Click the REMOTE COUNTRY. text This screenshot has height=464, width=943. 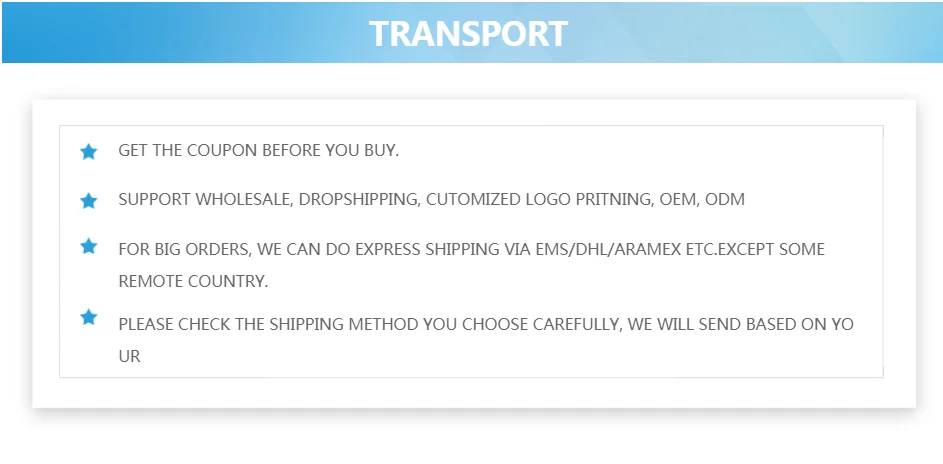[x=193, y=281]
